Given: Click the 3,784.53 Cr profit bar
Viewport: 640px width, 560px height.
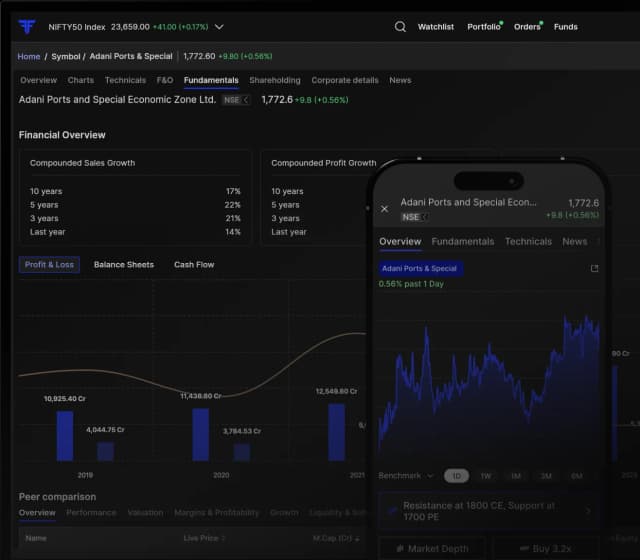Looking at the screenshot, I should 242,453.
